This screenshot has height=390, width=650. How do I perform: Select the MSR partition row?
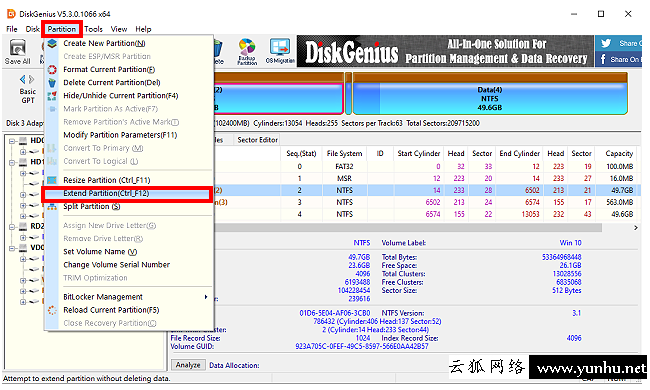click(x=427, y=179)
